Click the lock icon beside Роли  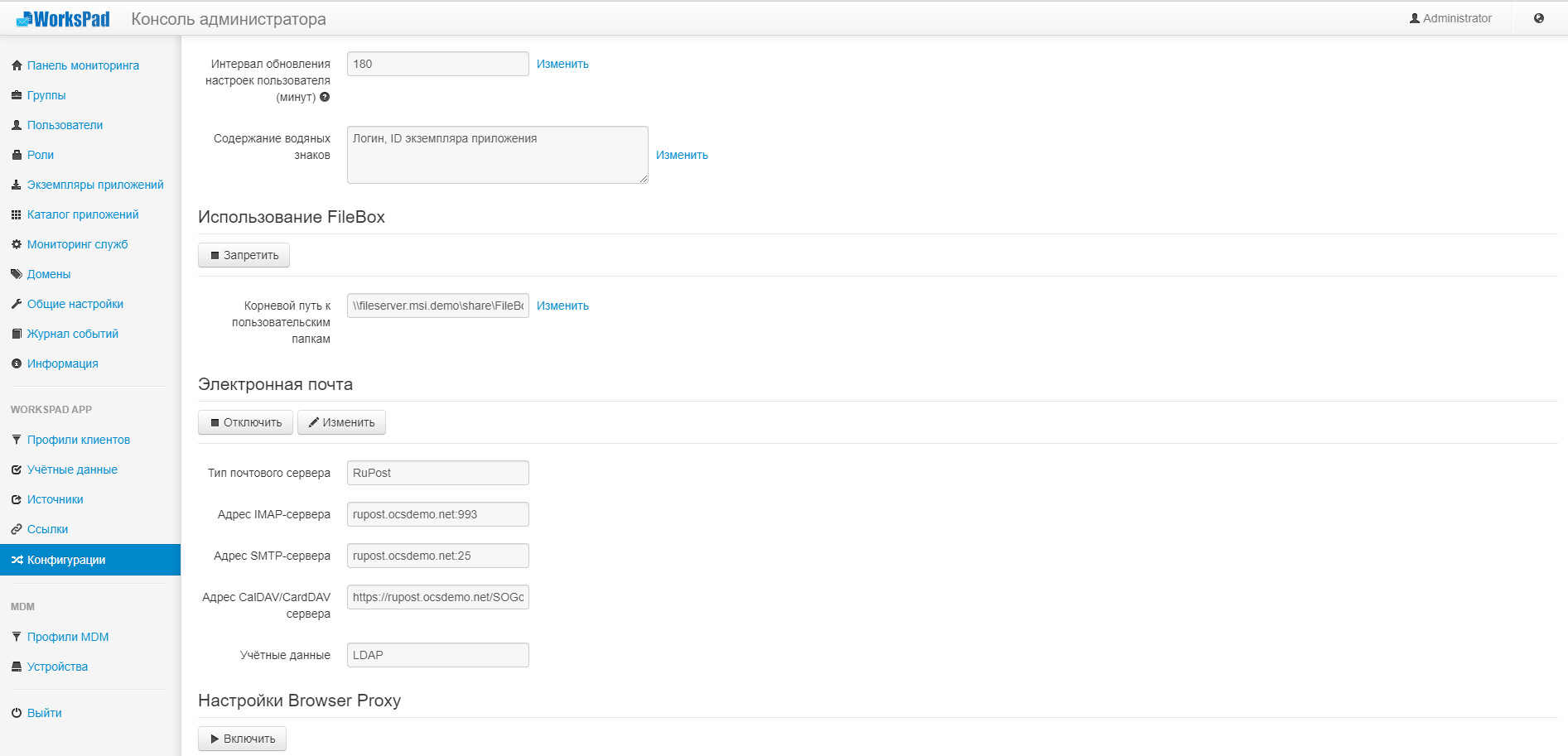pos(17,155)
